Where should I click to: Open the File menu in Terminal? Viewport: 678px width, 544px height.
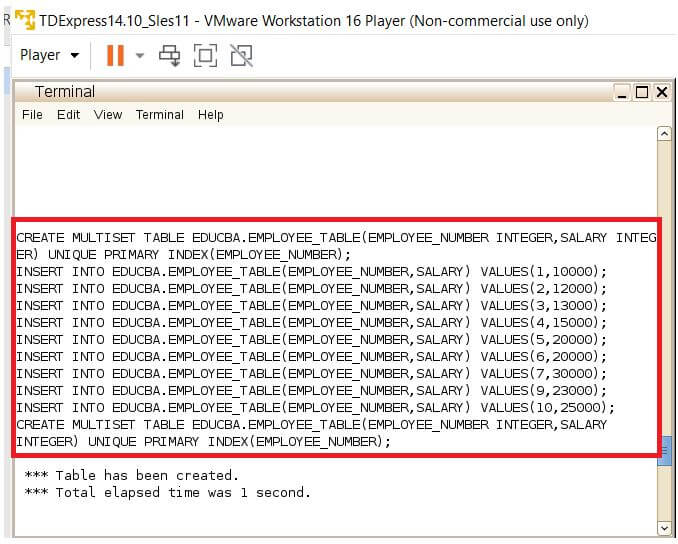(x=32, y=115)
